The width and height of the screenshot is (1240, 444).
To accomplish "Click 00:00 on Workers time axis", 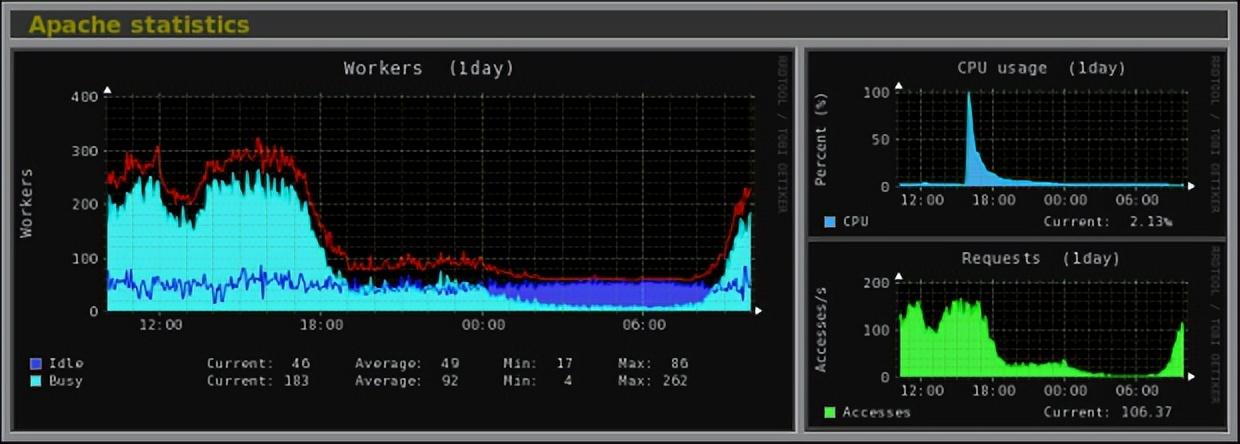I will click(x=482, y=325).
